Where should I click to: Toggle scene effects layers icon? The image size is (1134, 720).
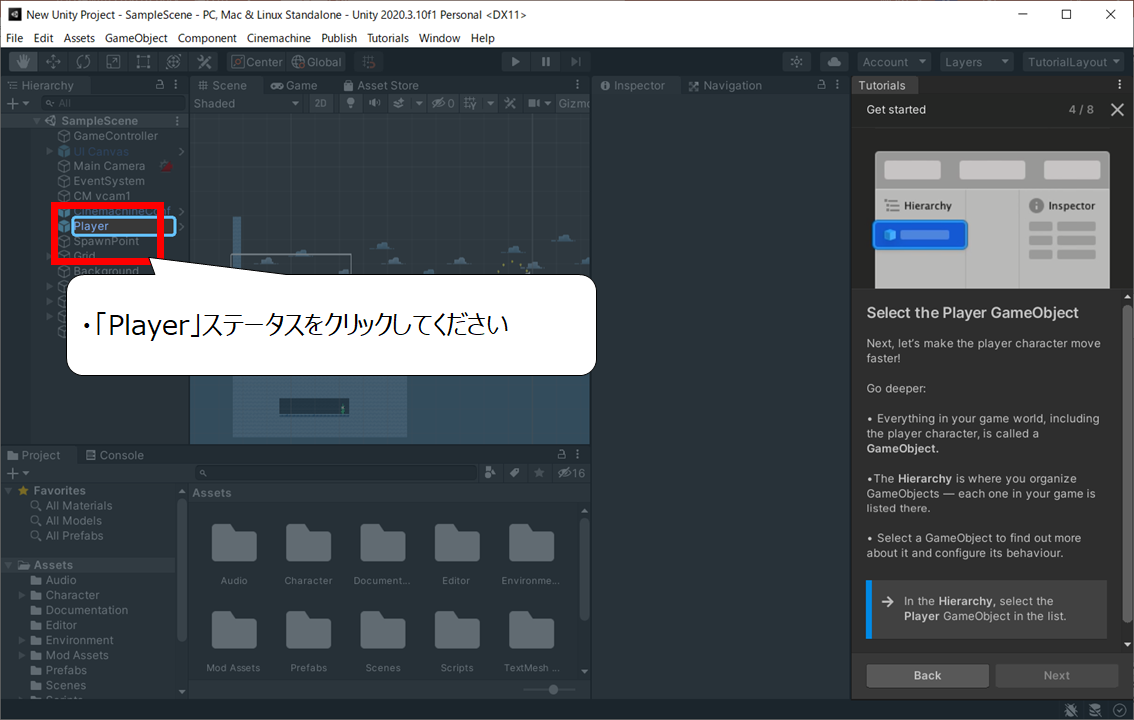(398, 103)
